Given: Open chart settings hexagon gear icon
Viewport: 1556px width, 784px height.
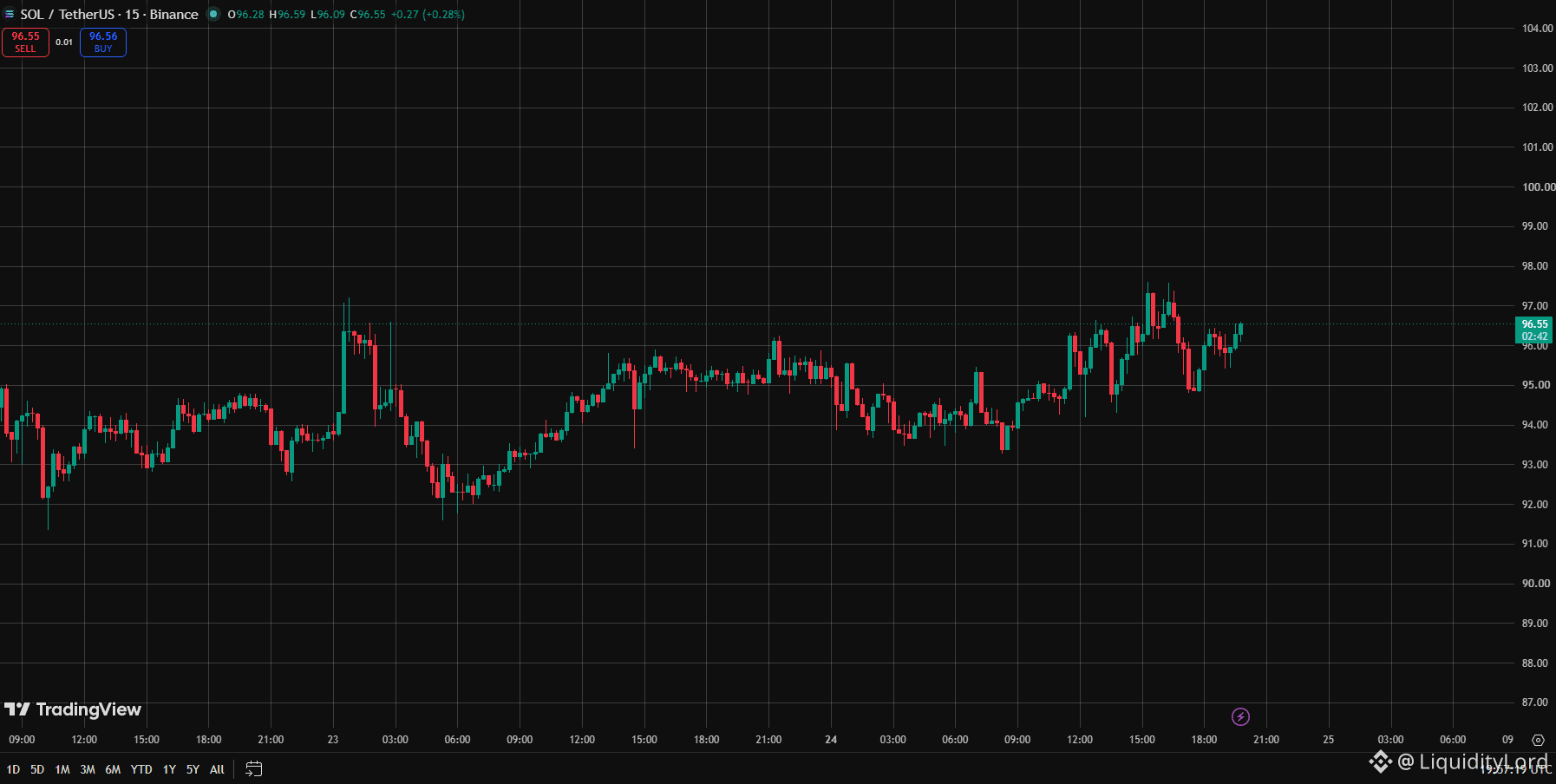Looking at the screenshot, I should coord(1538,740).
